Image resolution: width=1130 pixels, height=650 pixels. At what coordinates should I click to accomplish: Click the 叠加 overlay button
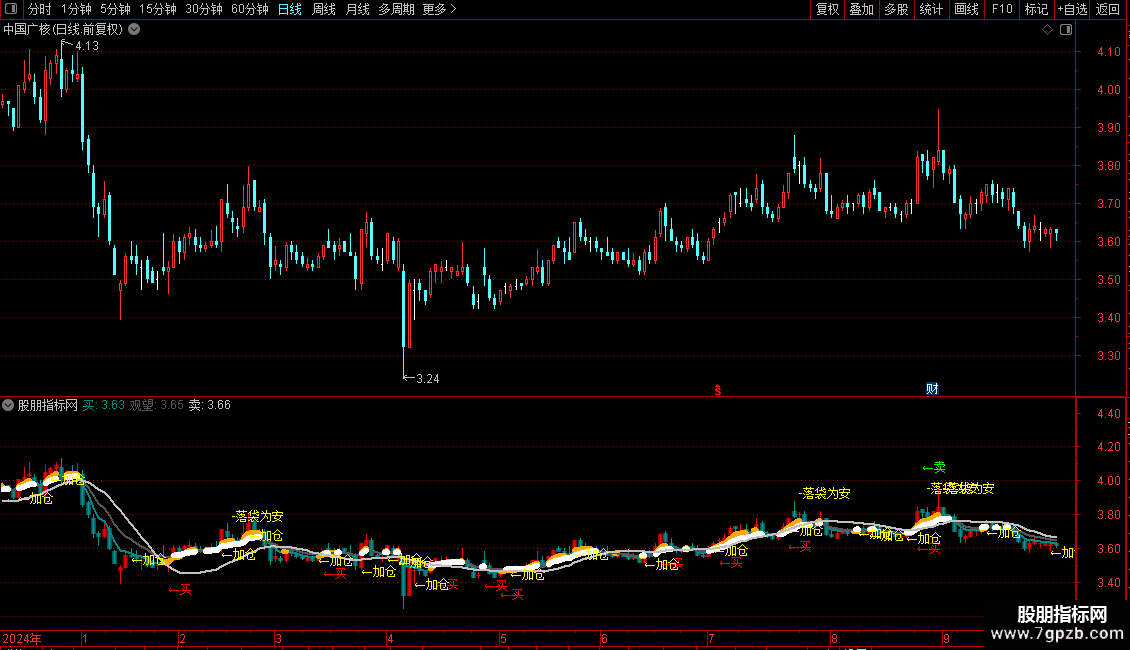pos(861,9)
